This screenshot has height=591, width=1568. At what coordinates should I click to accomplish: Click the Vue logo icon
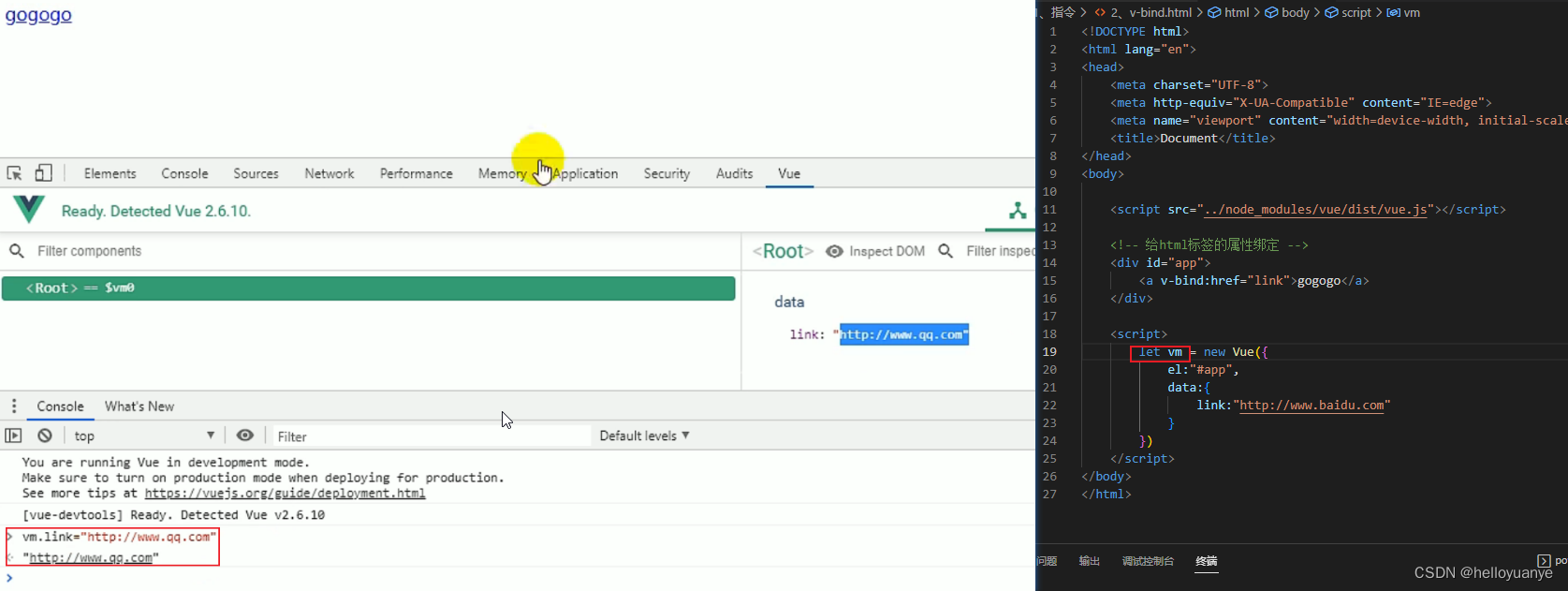29,210
